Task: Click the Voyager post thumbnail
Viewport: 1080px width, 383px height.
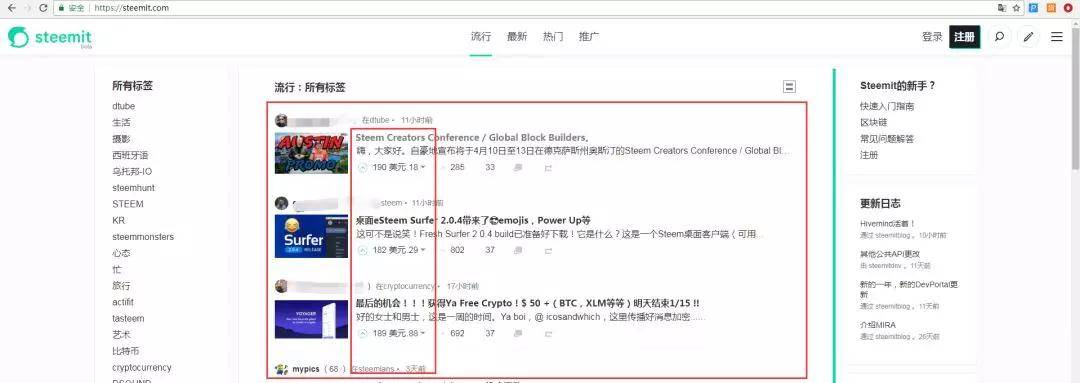Action: [x=311, y=319]
